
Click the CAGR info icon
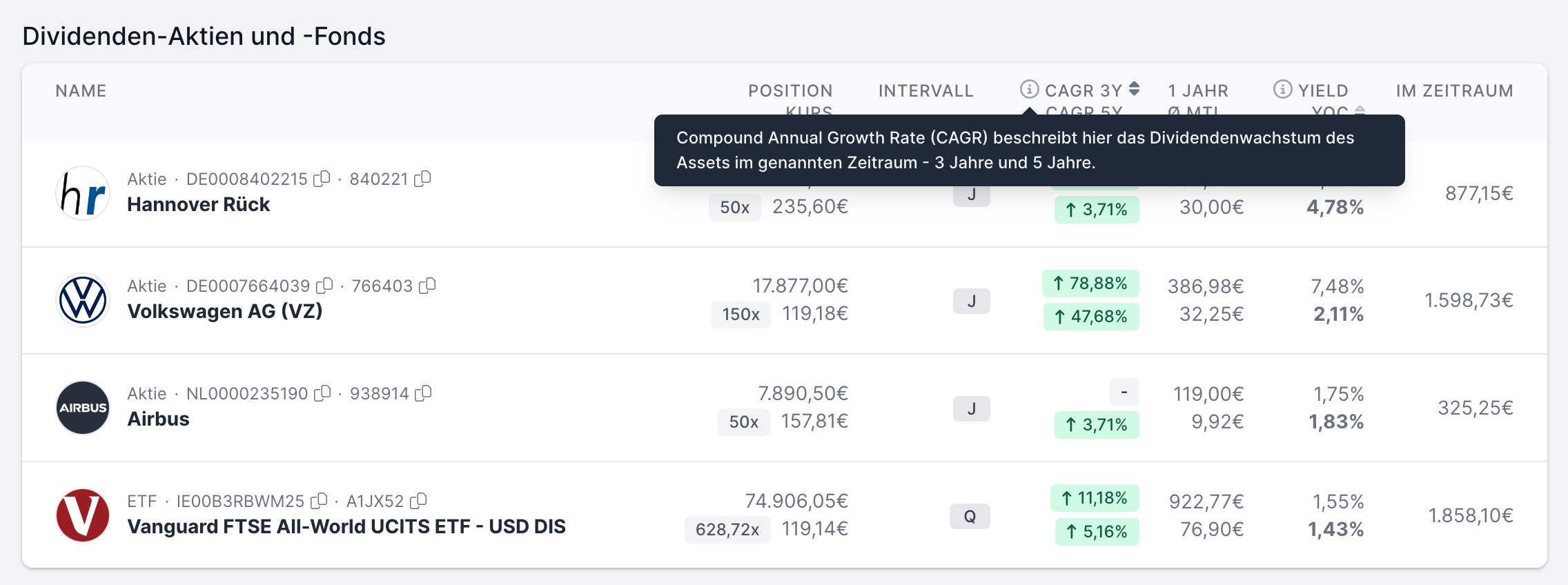[1029, 89]
